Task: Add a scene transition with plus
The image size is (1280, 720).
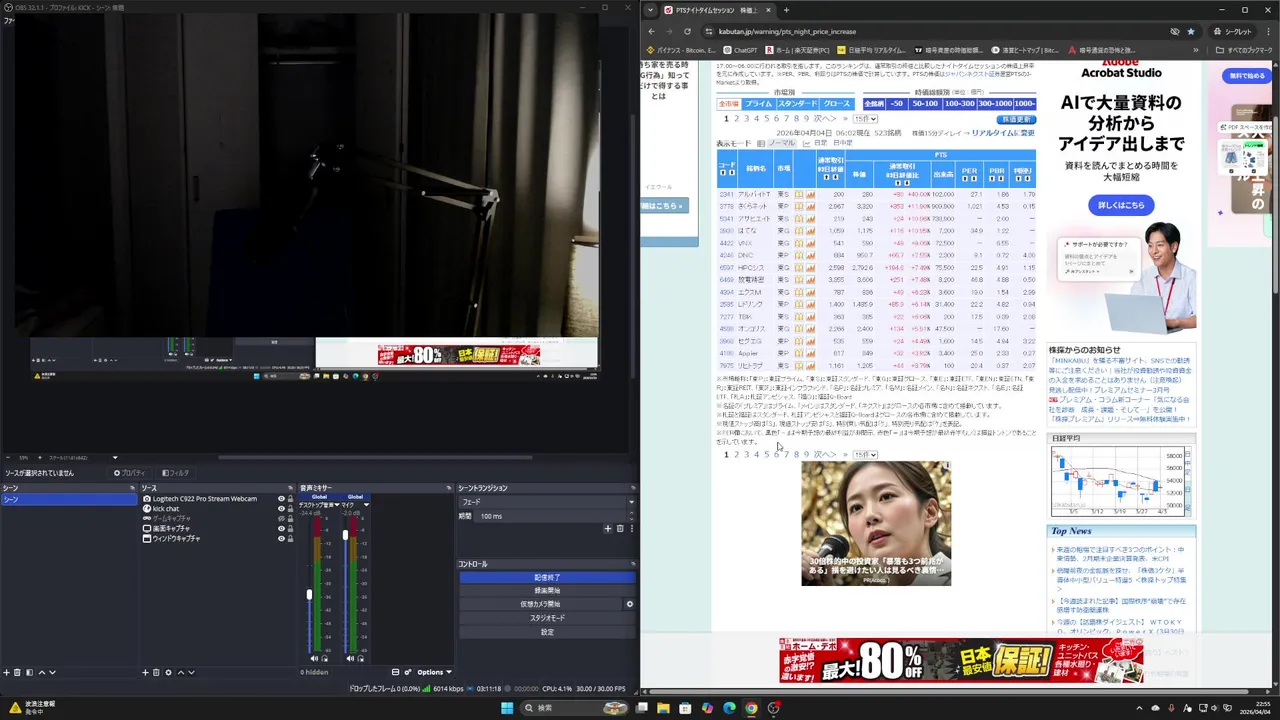Action: [x=607, y=528]
